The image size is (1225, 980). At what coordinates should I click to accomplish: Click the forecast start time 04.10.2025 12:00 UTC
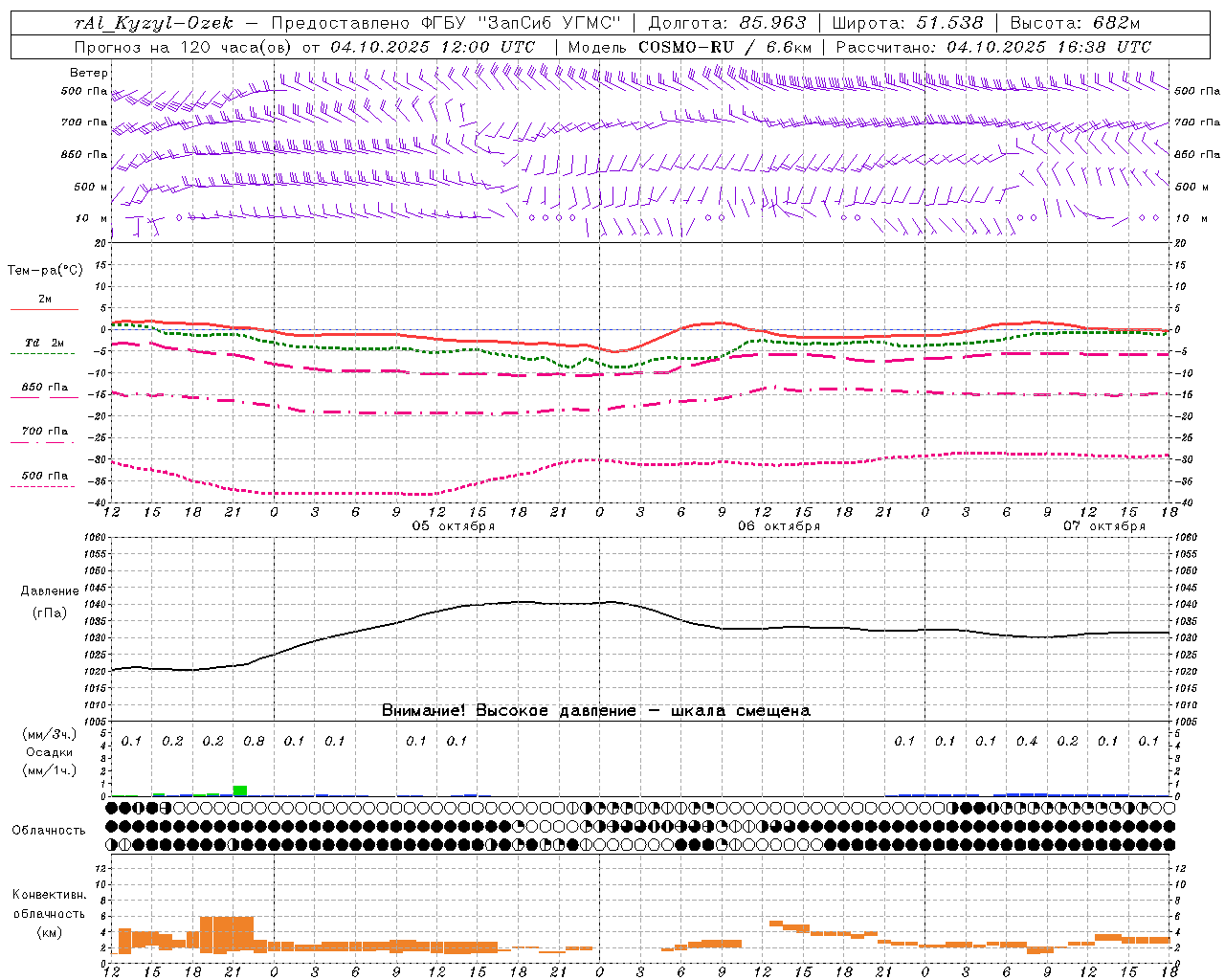(x=433, y=47)
